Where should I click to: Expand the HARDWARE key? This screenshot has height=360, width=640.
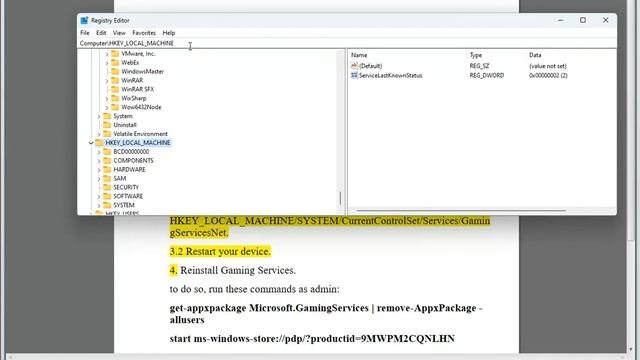pyautogui.click(x=99, y=170)
